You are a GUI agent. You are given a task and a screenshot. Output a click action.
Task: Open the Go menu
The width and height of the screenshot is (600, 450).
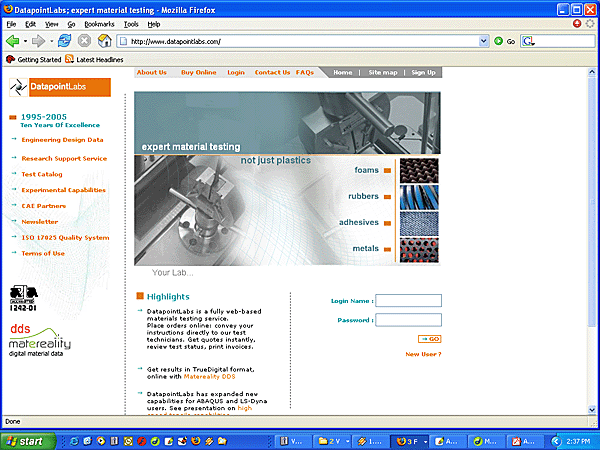(x=71, y=24)
